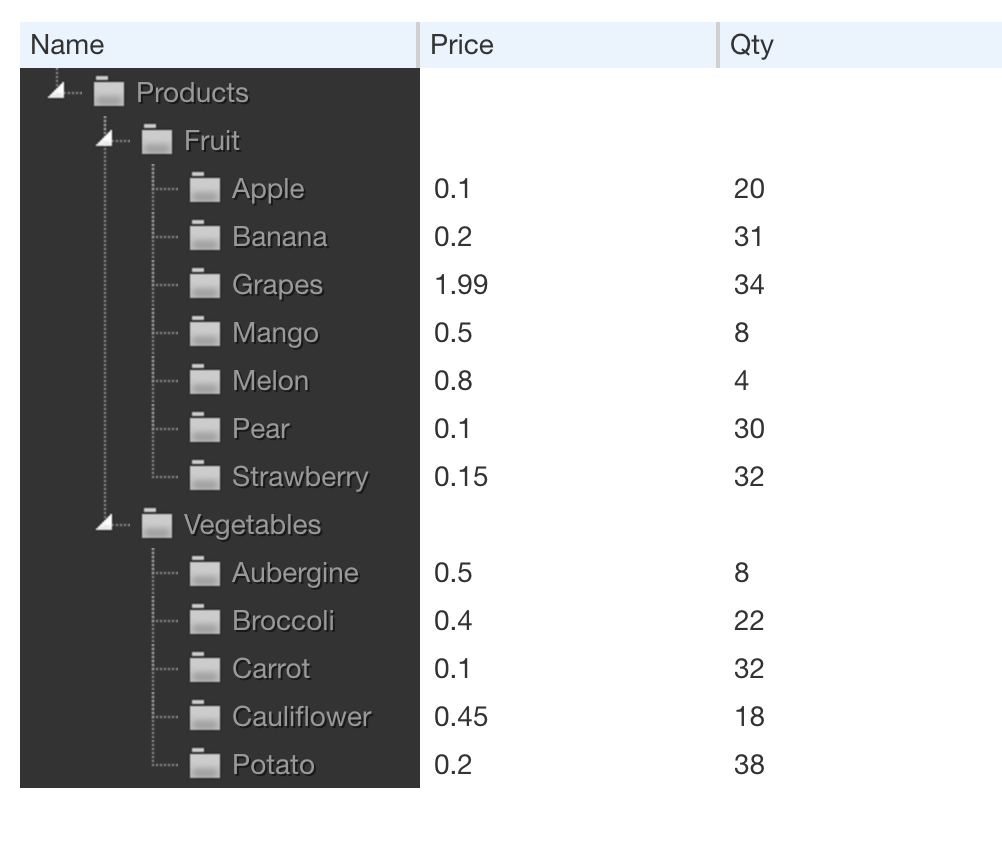This screenshot has height=846, width=1002.
Task: Click the Grapes quantity 34
Action: tap(749, 285)
